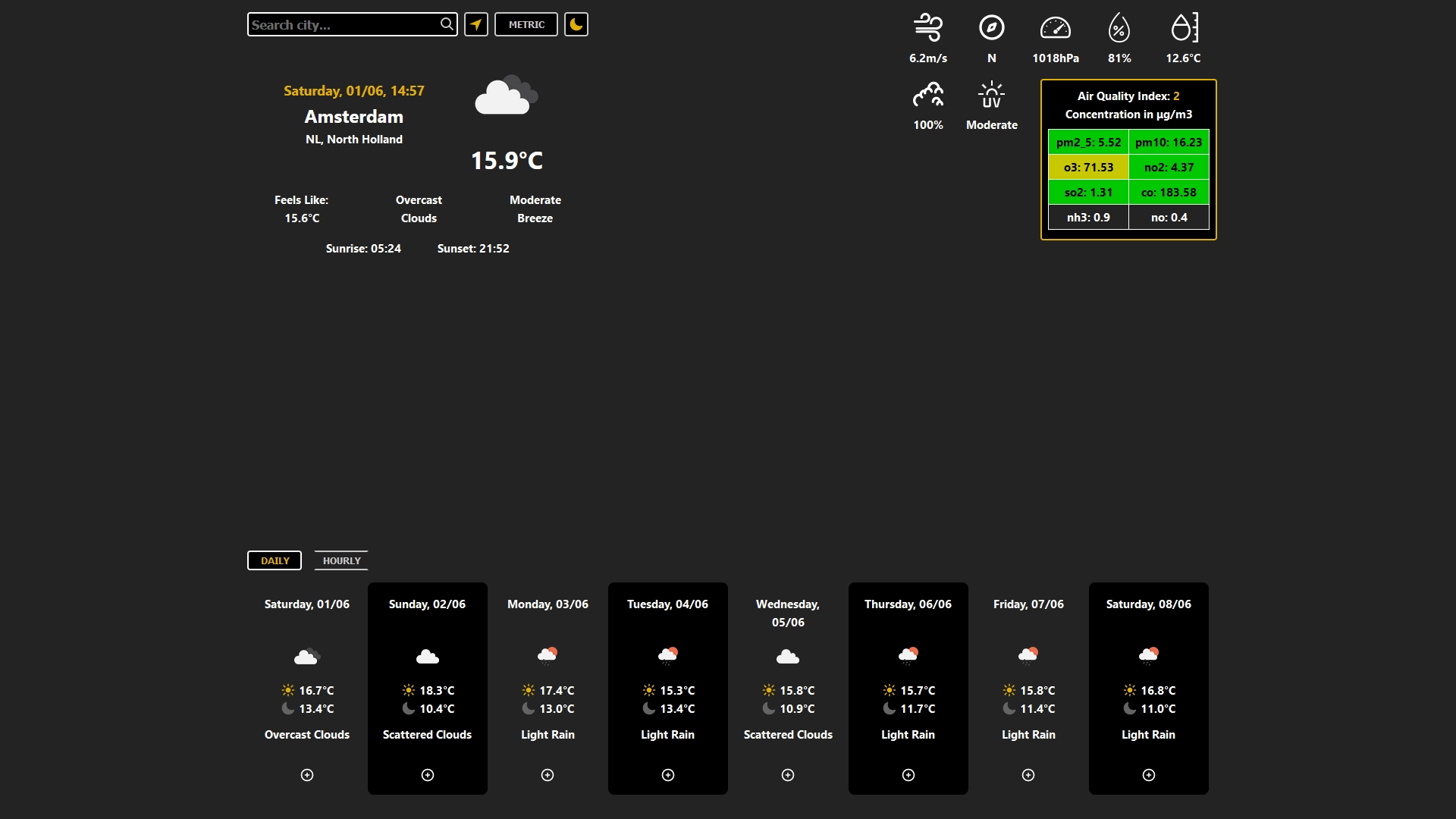Click the UV Moderate label
The image size is (1456, 819).
[992, 124]
